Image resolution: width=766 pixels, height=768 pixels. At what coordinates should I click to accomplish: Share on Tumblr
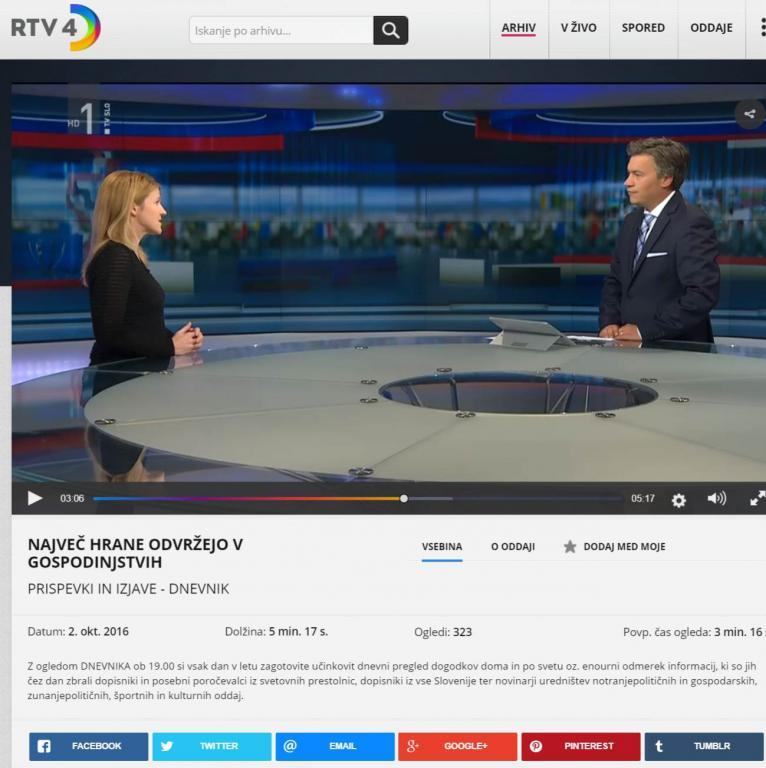point(704,746)
